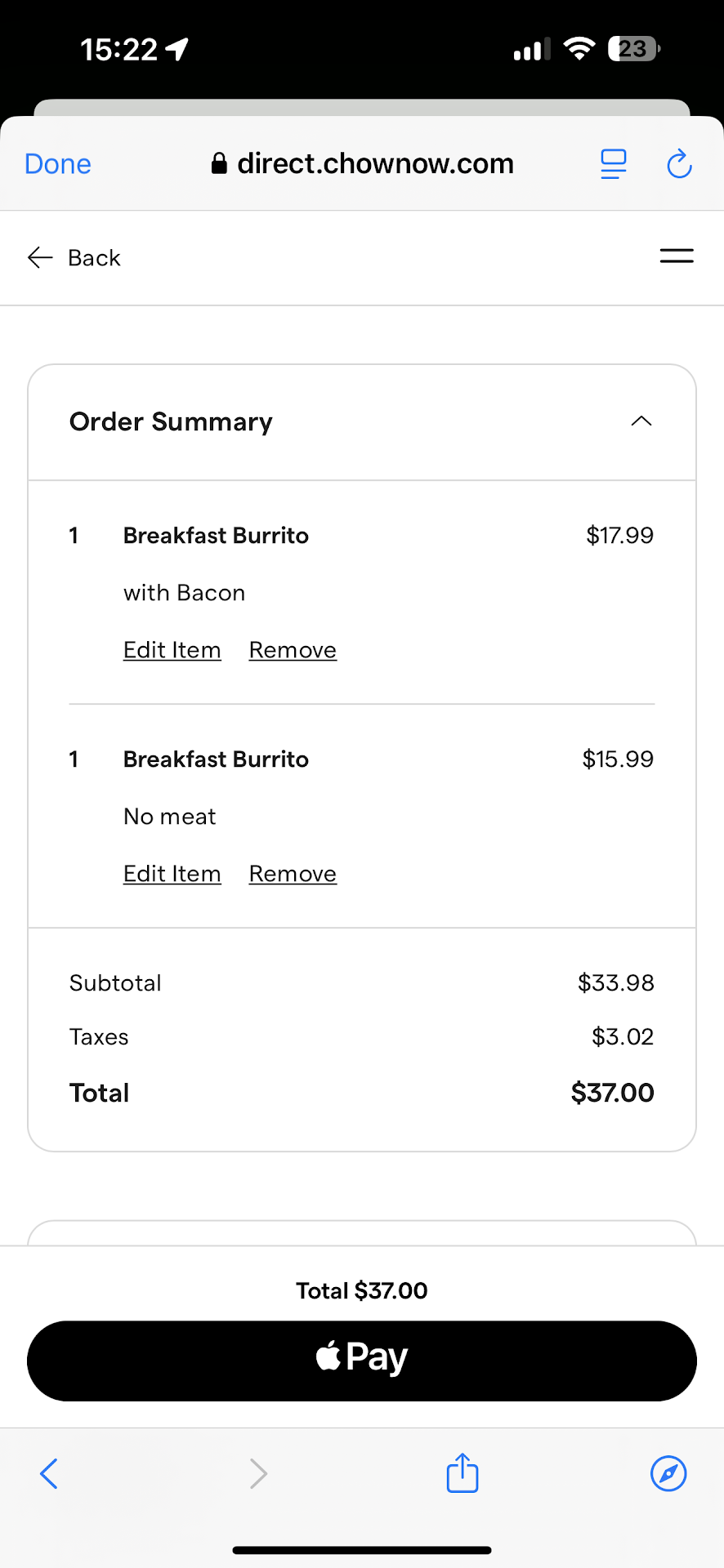Collapse the Order Summary section
Viewport: 724px width, 1568px height.
tap(641, 421)
